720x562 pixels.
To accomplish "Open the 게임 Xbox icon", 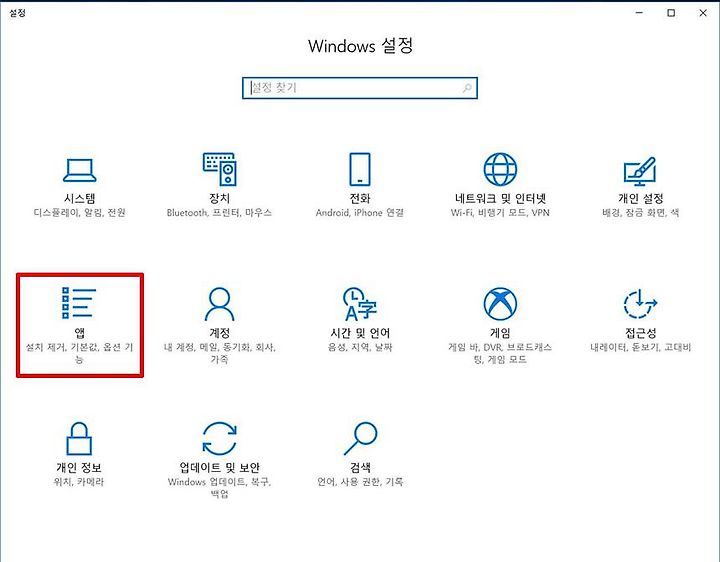I will [500, 304].
